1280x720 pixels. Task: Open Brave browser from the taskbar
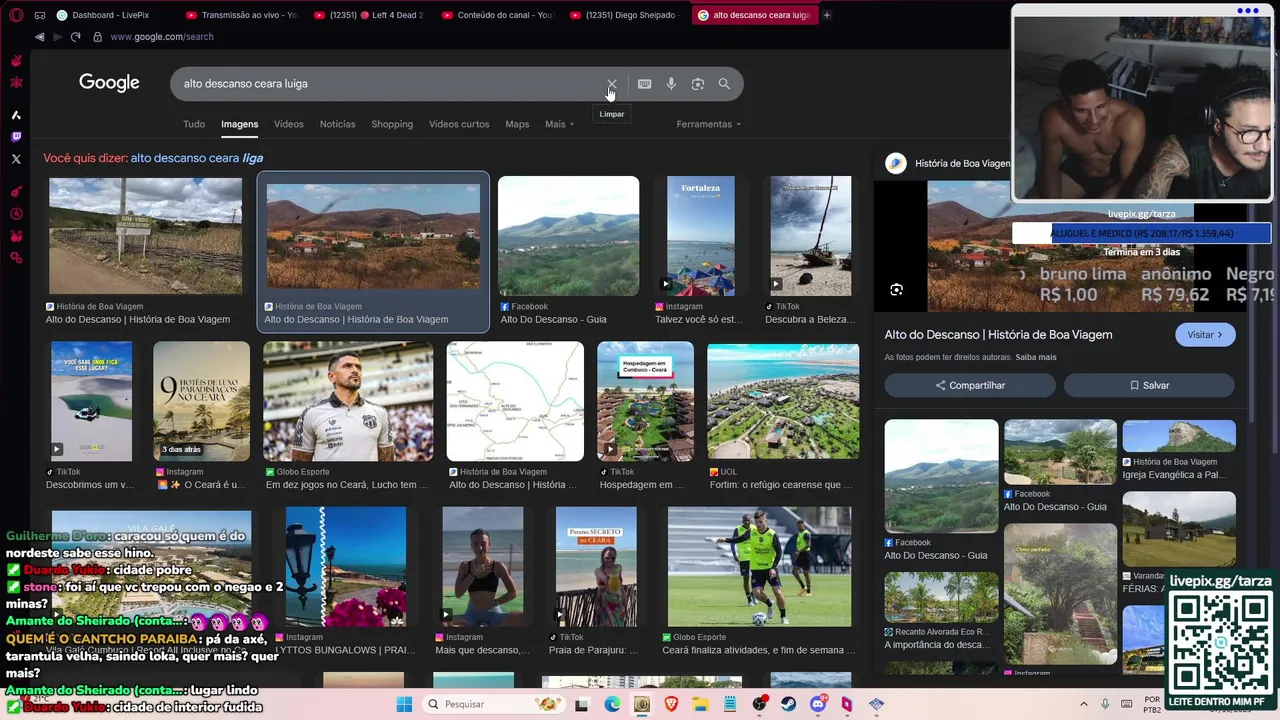pyautogui.click(x=671, y=704)
